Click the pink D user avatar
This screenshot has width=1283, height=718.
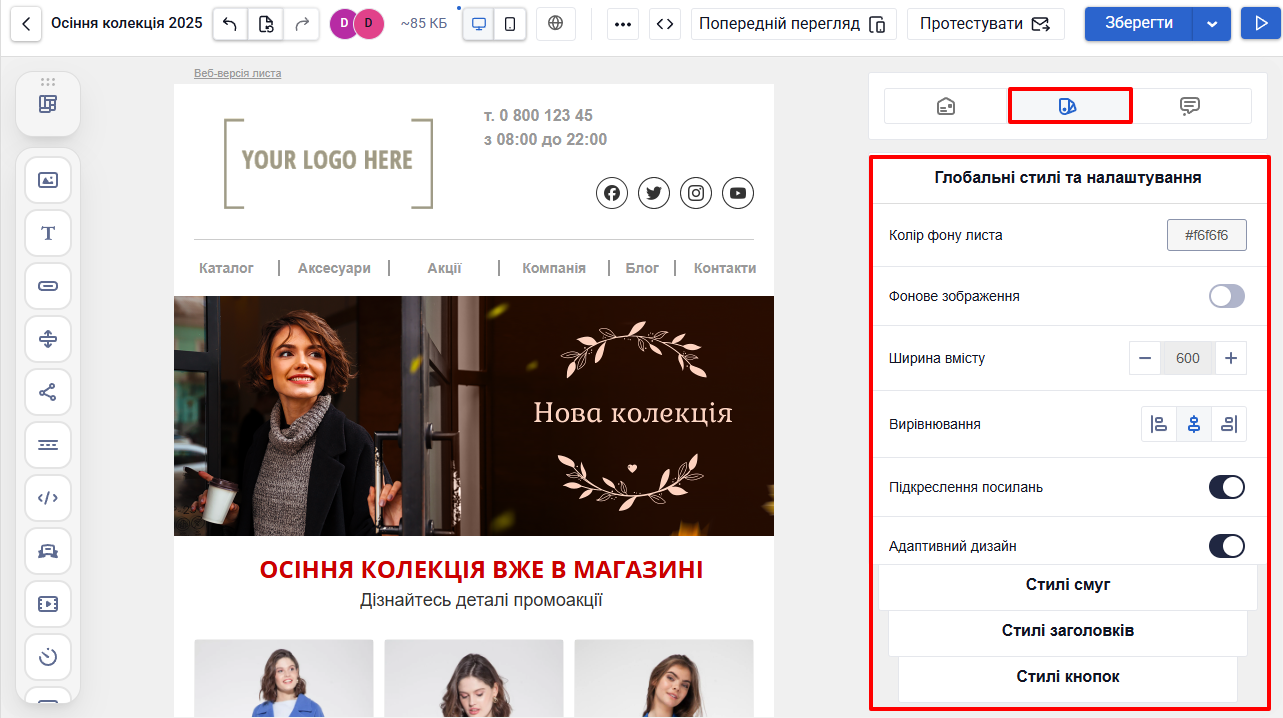369,23
